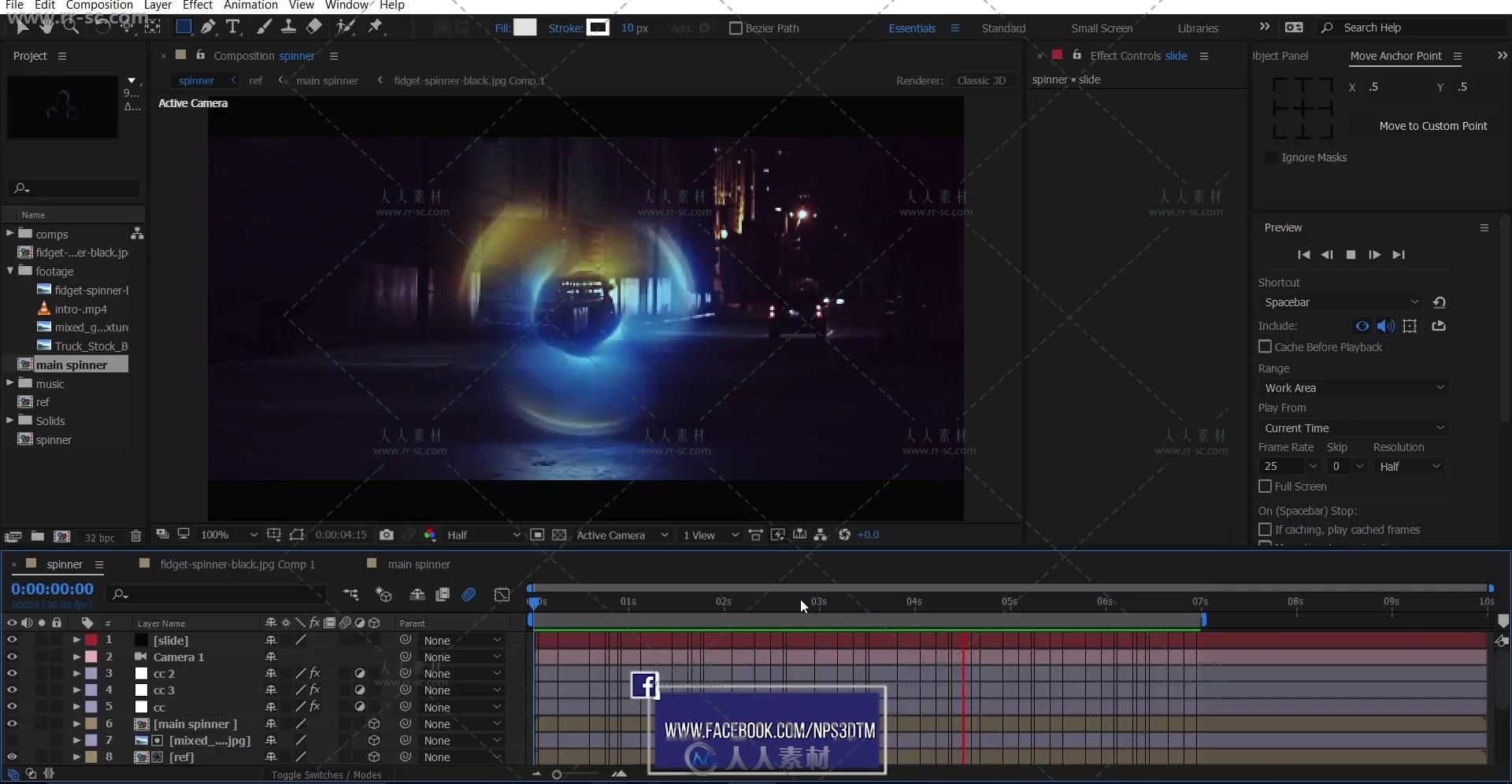The image size is (1512, 784).
Task: Jump to the first frame in Preview
Action: point(1303,254)
